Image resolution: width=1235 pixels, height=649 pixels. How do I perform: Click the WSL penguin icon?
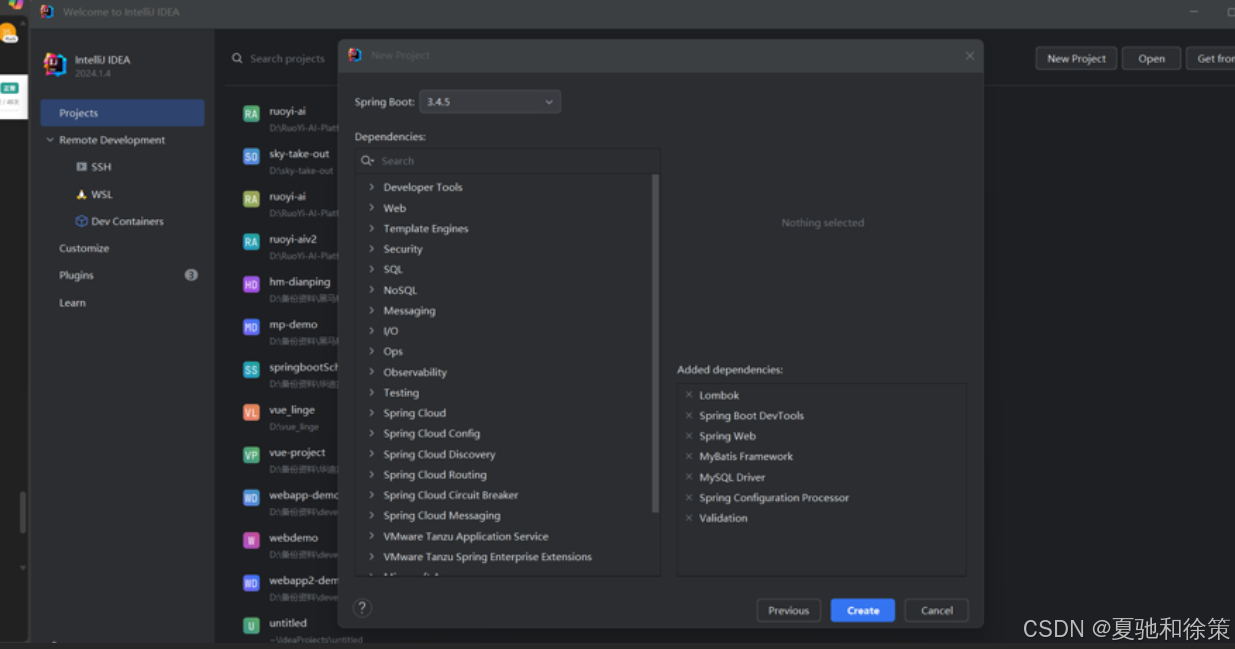pyautogui.click(x=82, y=194)
